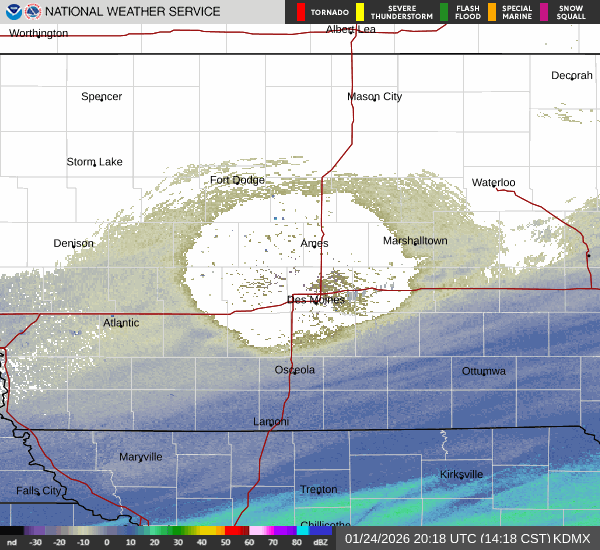Image resolution: width=600 pixels, height=550 pixels.
Task: Click the NOAA logo icon
Action: [11, 11]
